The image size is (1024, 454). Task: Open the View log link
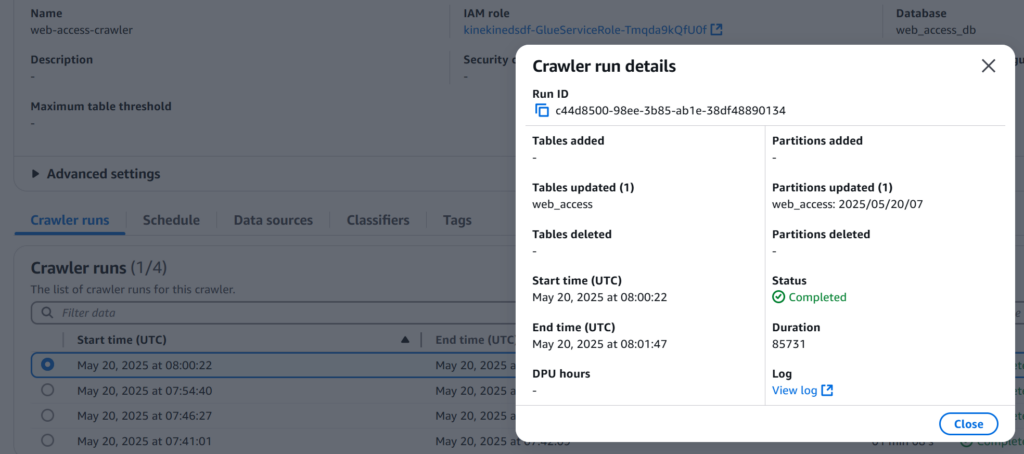pos(795,390)
